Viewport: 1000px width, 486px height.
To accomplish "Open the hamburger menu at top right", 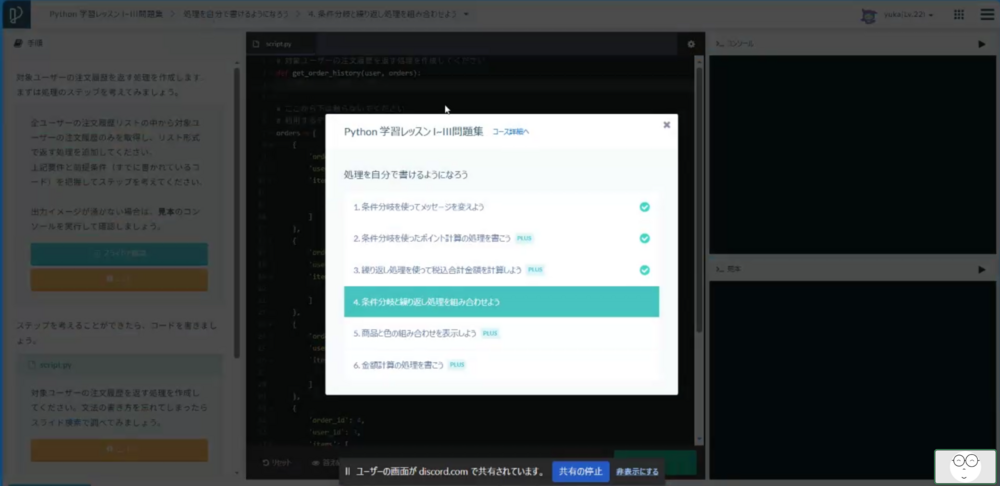I will point(985,15).
